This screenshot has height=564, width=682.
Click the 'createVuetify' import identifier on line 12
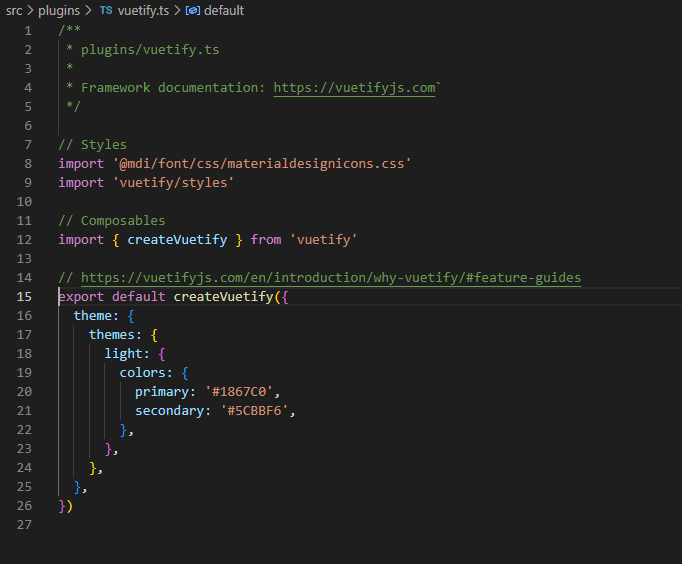(177, 240)
